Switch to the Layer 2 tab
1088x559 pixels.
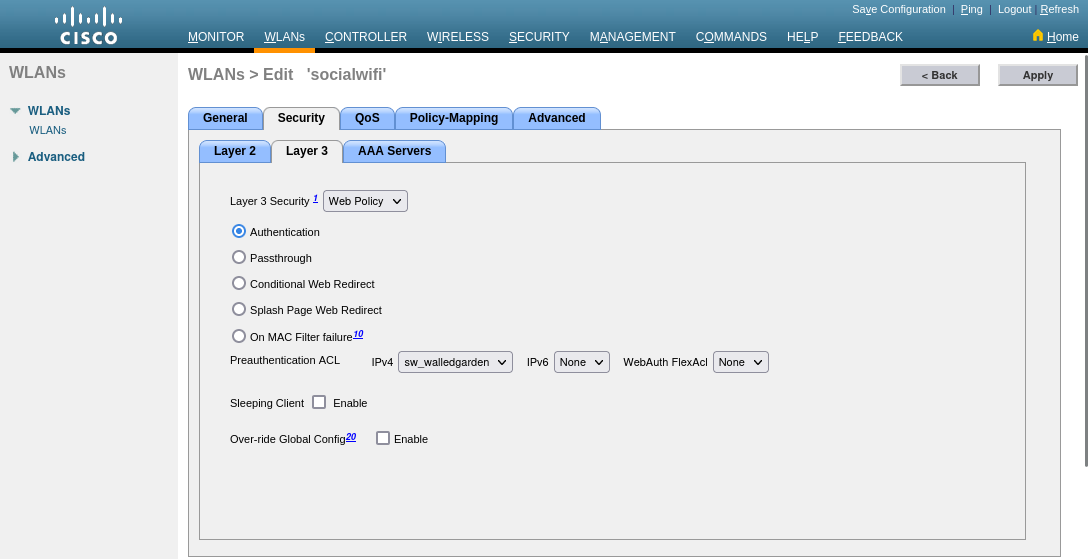[235, 151]
